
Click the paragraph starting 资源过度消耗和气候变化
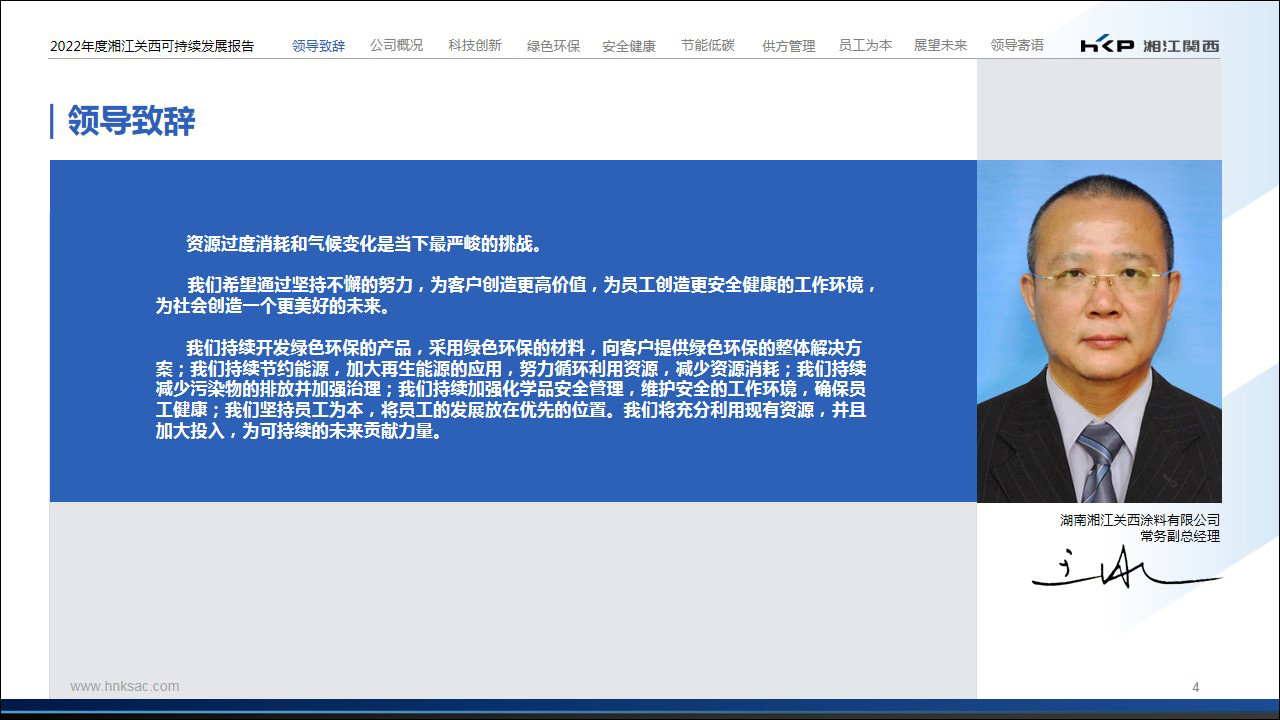pos(365,244)
